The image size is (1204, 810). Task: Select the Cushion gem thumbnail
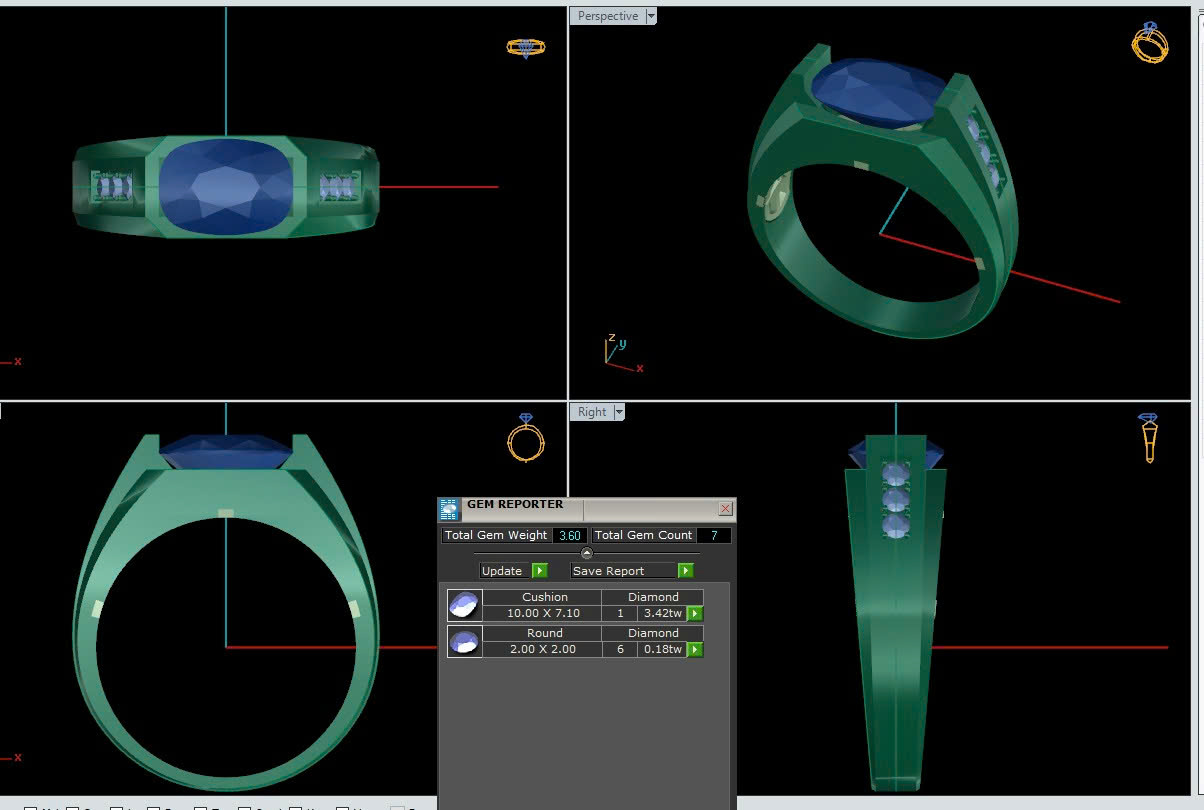[x=464, y=606]
